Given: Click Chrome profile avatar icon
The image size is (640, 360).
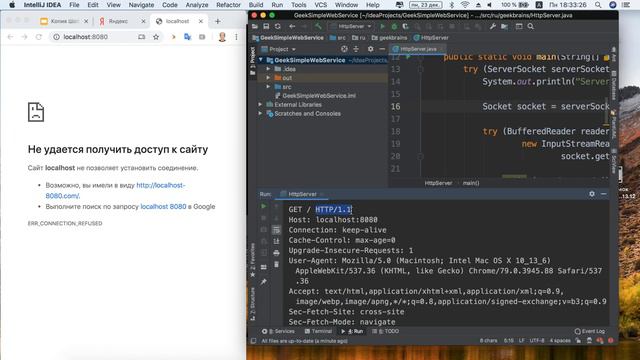Looking at the screenshot, I should pyautogui.click(x=222, y=37).
